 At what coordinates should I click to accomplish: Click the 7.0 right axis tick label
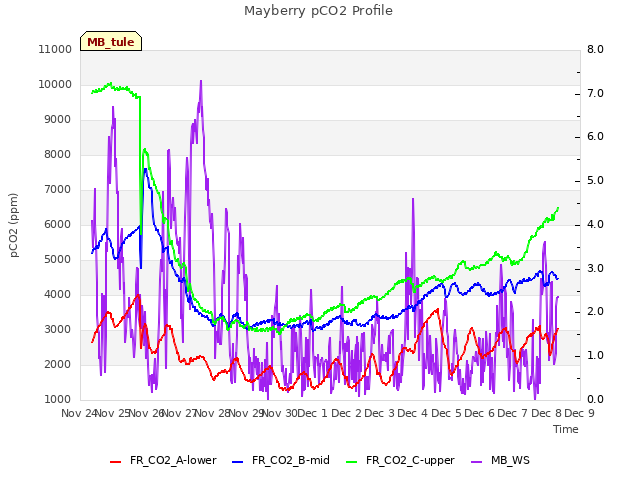point(595,93)
